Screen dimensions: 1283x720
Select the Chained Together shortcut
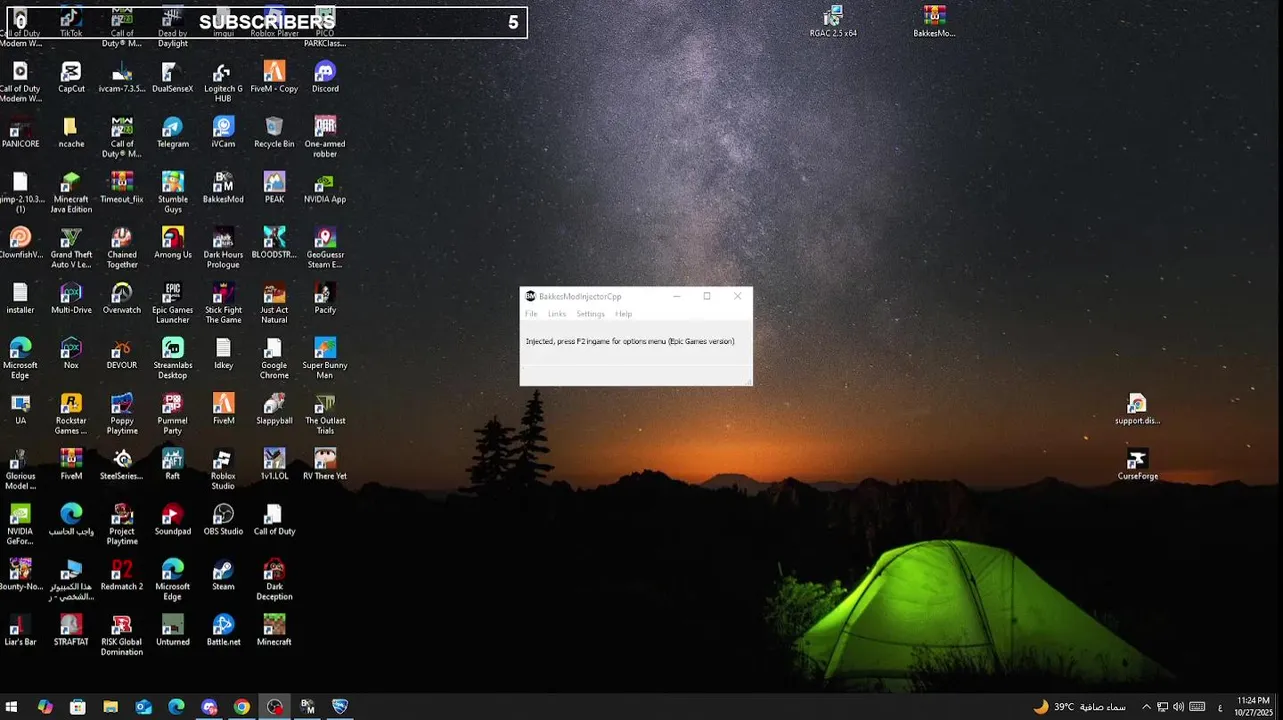click(x=122, y=248)
